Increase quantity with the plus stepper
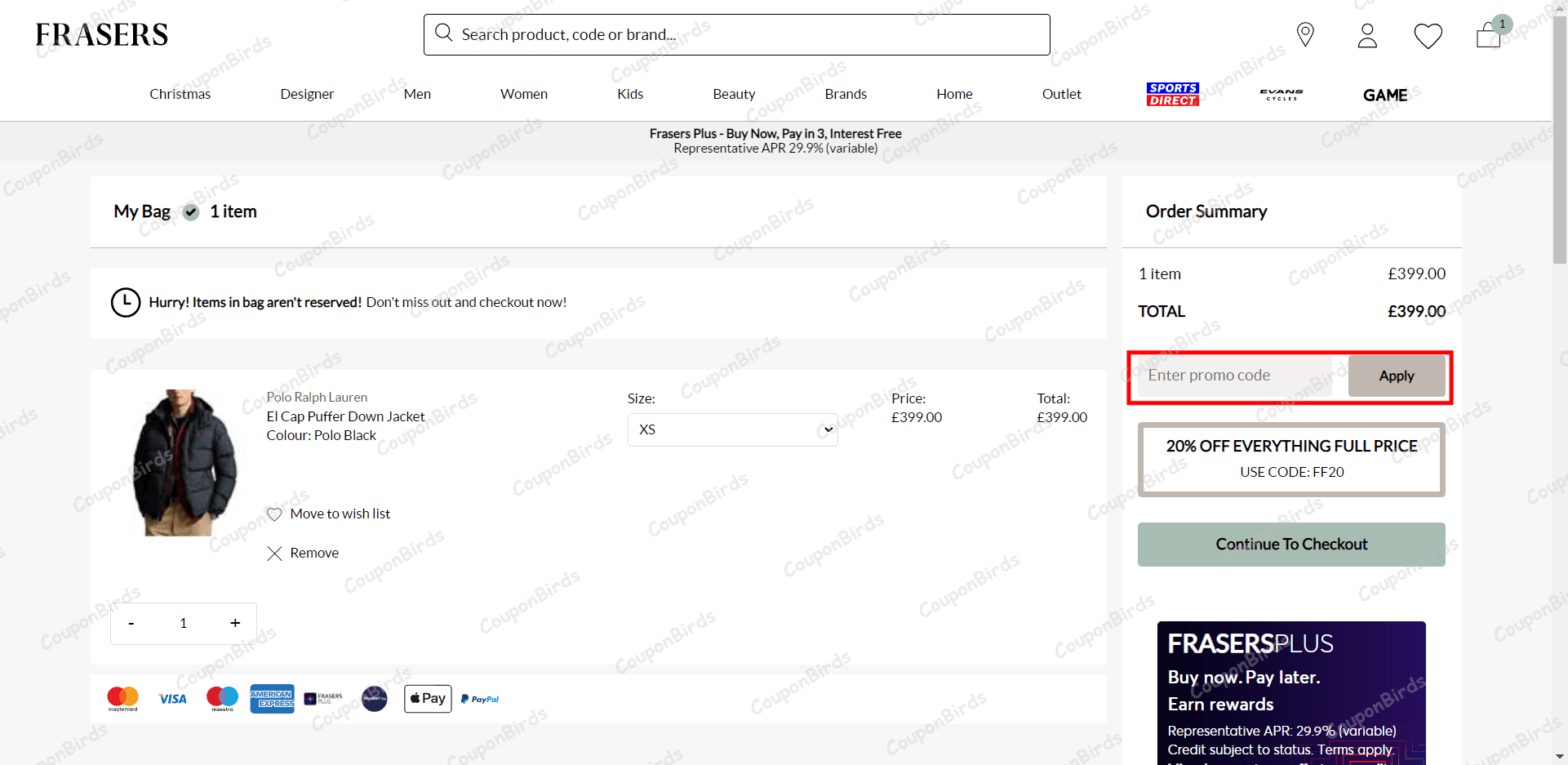This screenshot has width=1568, height=765. tap(235, 622)
